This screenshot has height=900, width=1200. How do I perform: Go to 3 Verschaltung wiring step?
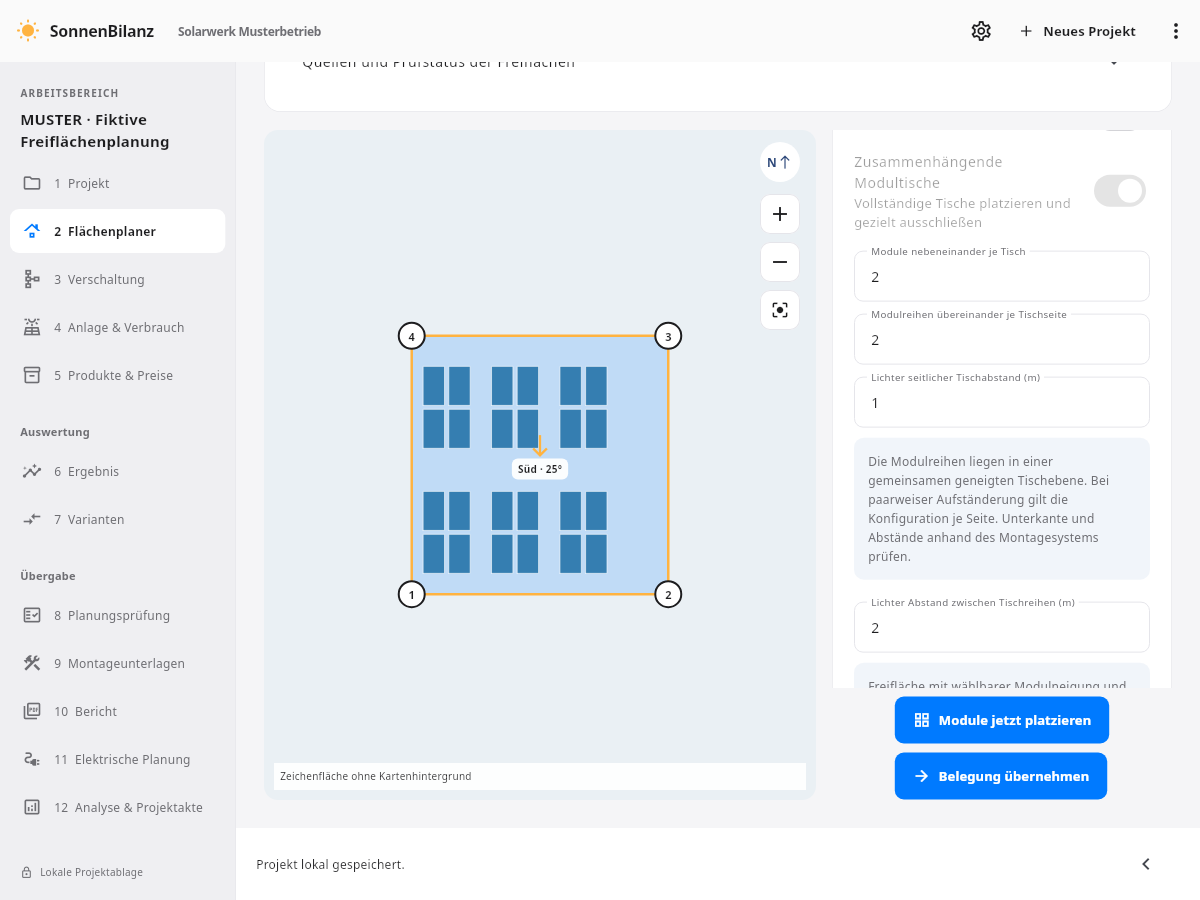[117, 279]
